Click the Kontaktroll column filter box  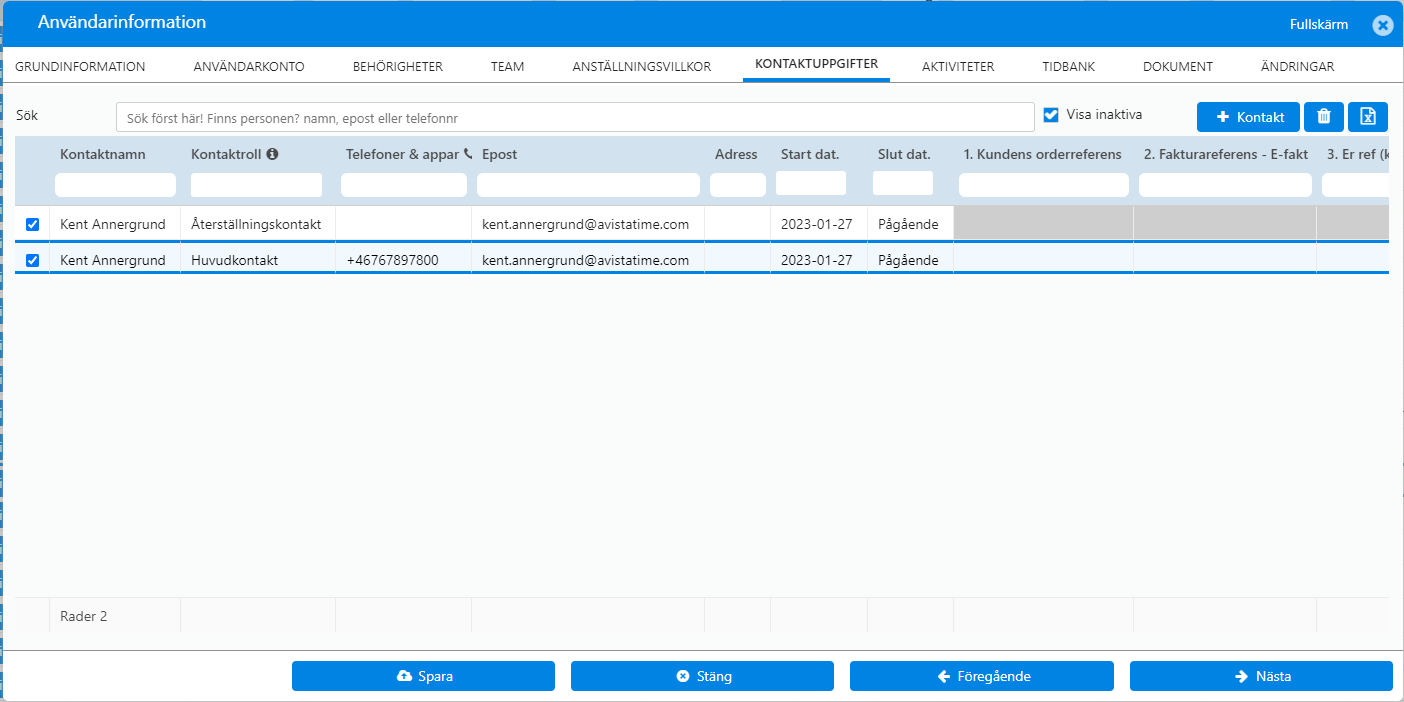pos(256,185)
